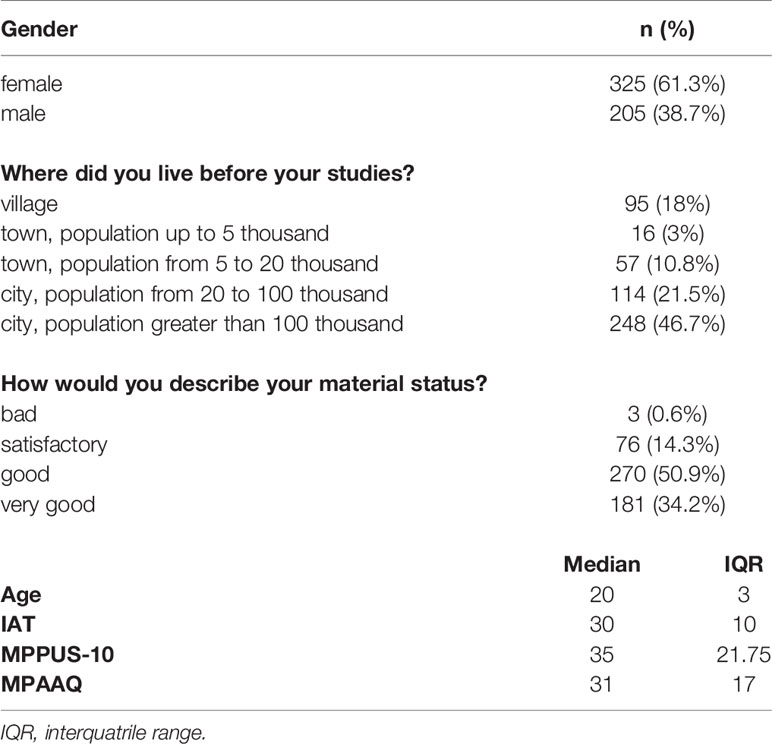Select the 270 (50.9%) value
Image resolution: width=772 pixels, height=744 pixels.
coord(667,474)
